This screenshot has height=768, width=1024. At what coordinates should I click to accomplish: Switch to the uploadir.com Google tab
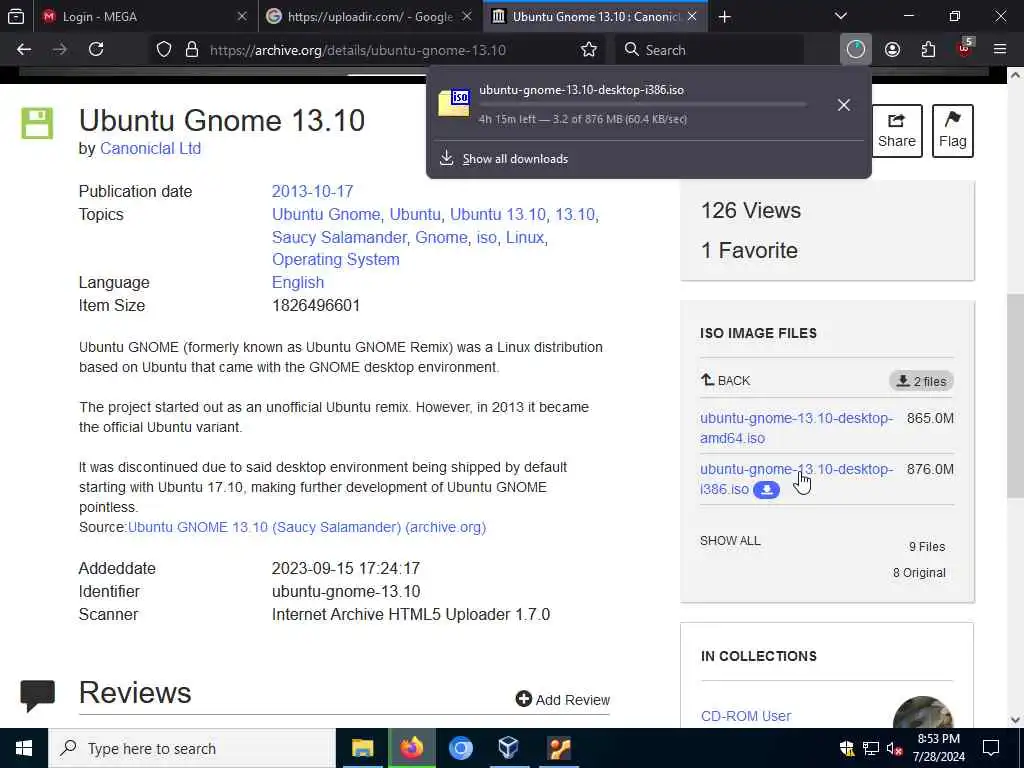coord(370,17)
